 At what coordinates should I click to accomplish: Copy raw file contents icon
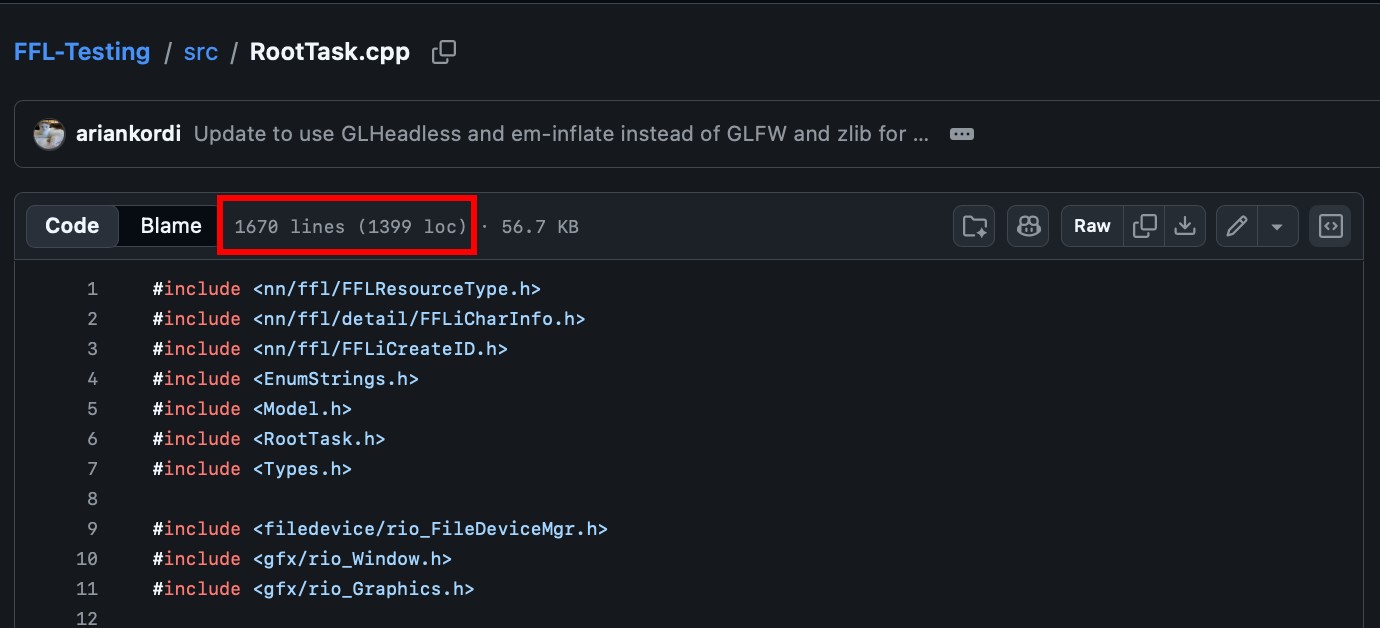pos(1144,226)
